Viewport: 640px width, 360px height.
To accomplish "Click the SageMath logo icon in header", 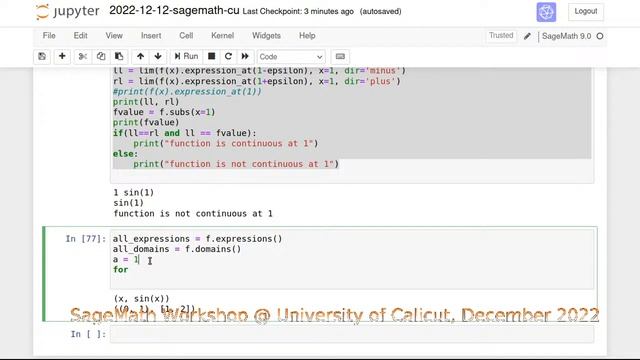I will tap(546, 12).
